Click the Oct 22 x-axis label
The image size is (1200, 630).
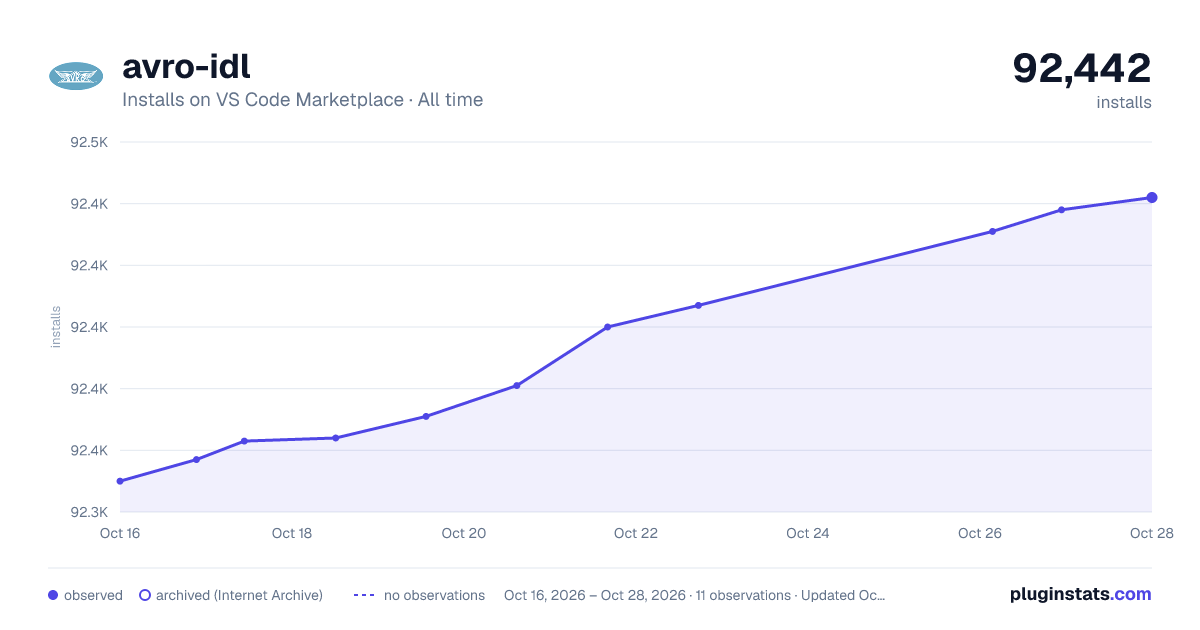(x=636, y=533)
